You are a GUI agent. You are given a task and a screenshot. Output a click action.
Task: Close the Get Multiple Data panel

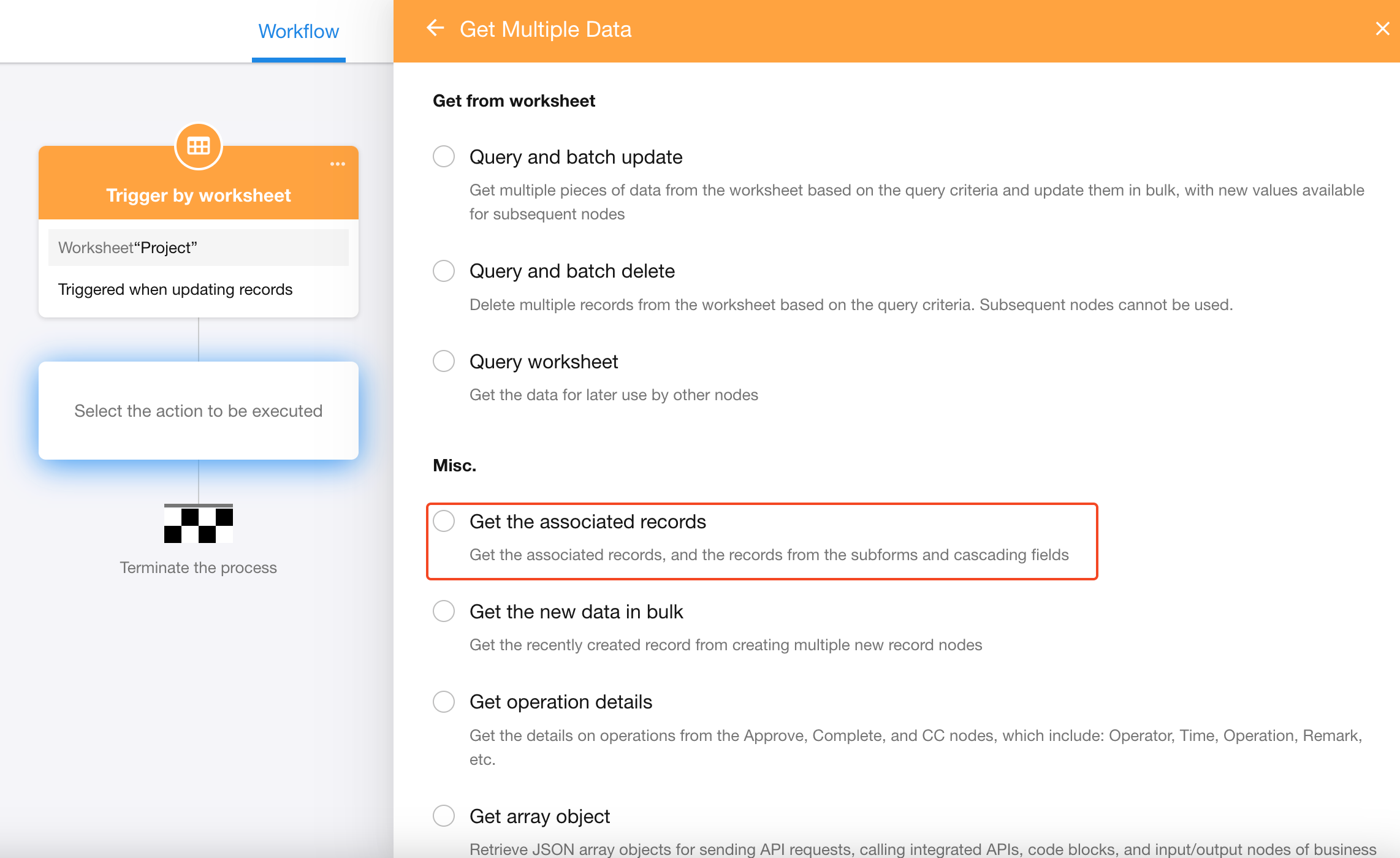tap(1382, 29)
